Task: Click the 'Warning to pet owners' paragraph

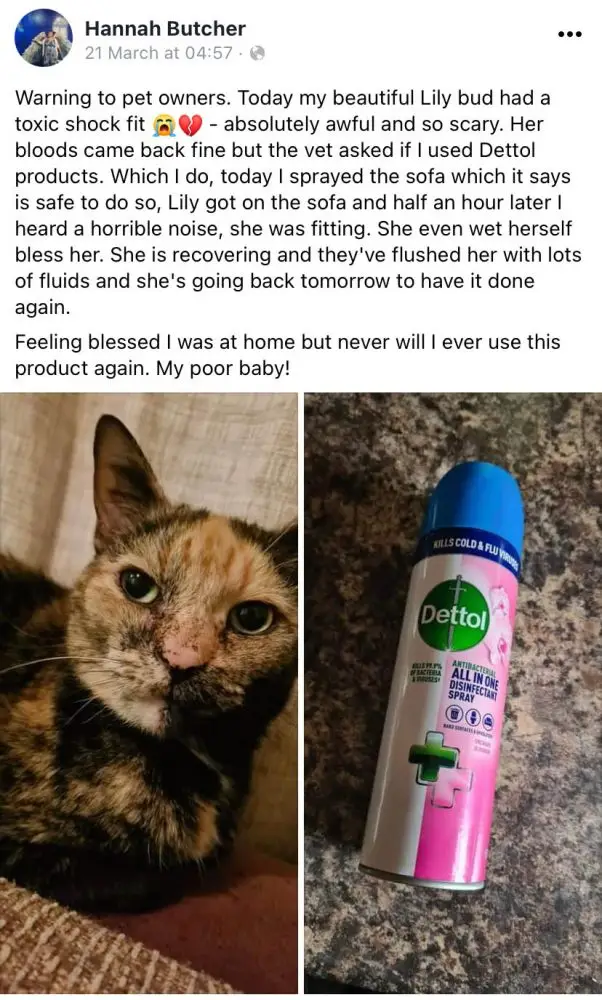Action: [x=298, y=202]
